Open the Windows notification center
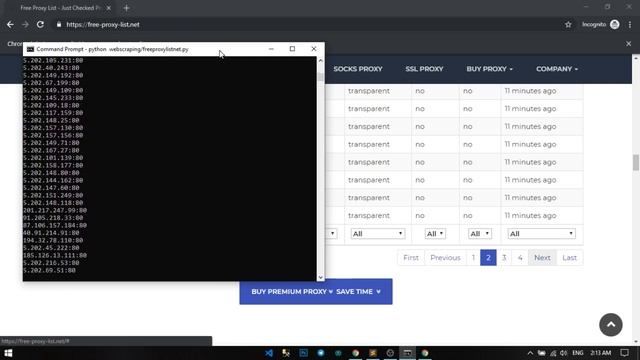This screenshot has height=360, width=640. point(624,353)
